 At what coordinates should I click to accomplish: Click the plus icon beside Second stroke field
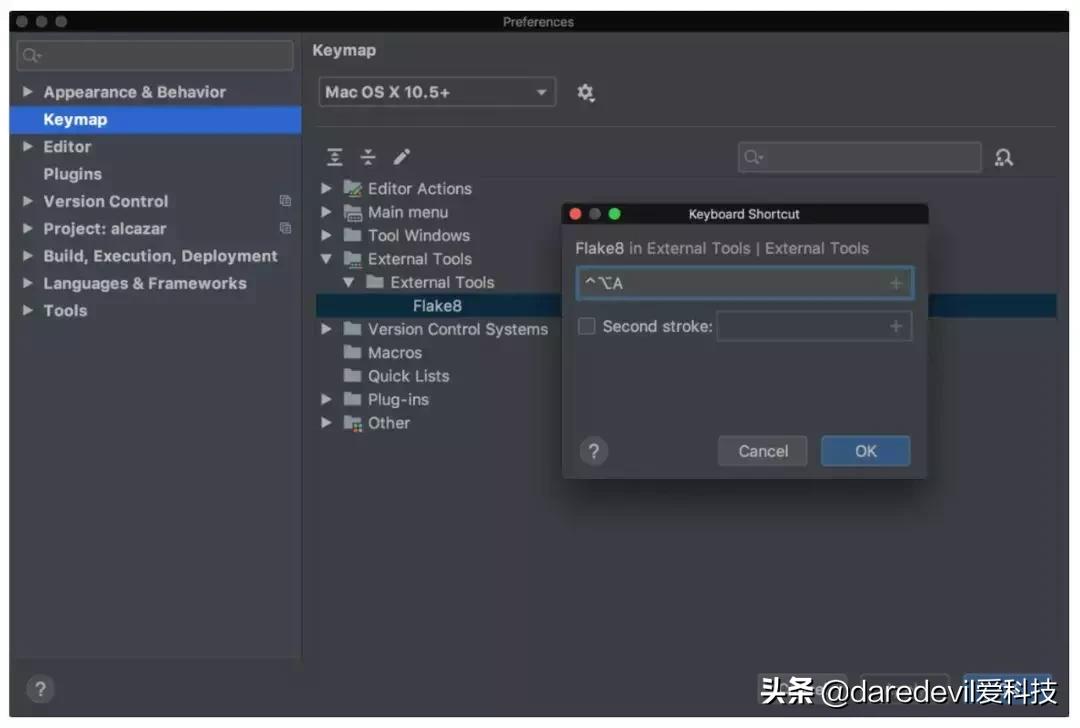(895, 325)
